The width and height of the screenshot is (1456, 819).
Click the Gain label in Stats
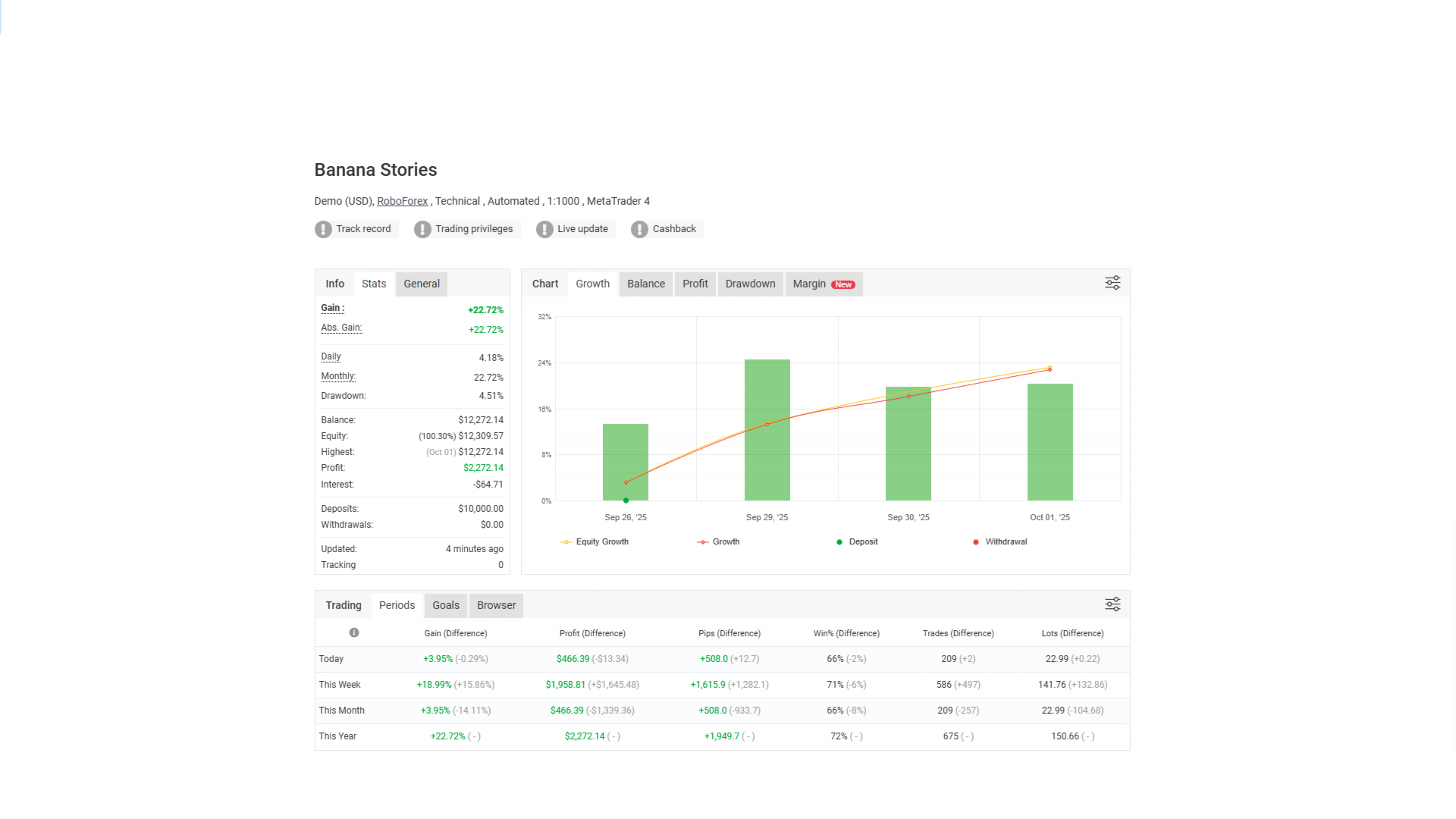point(332,308)
